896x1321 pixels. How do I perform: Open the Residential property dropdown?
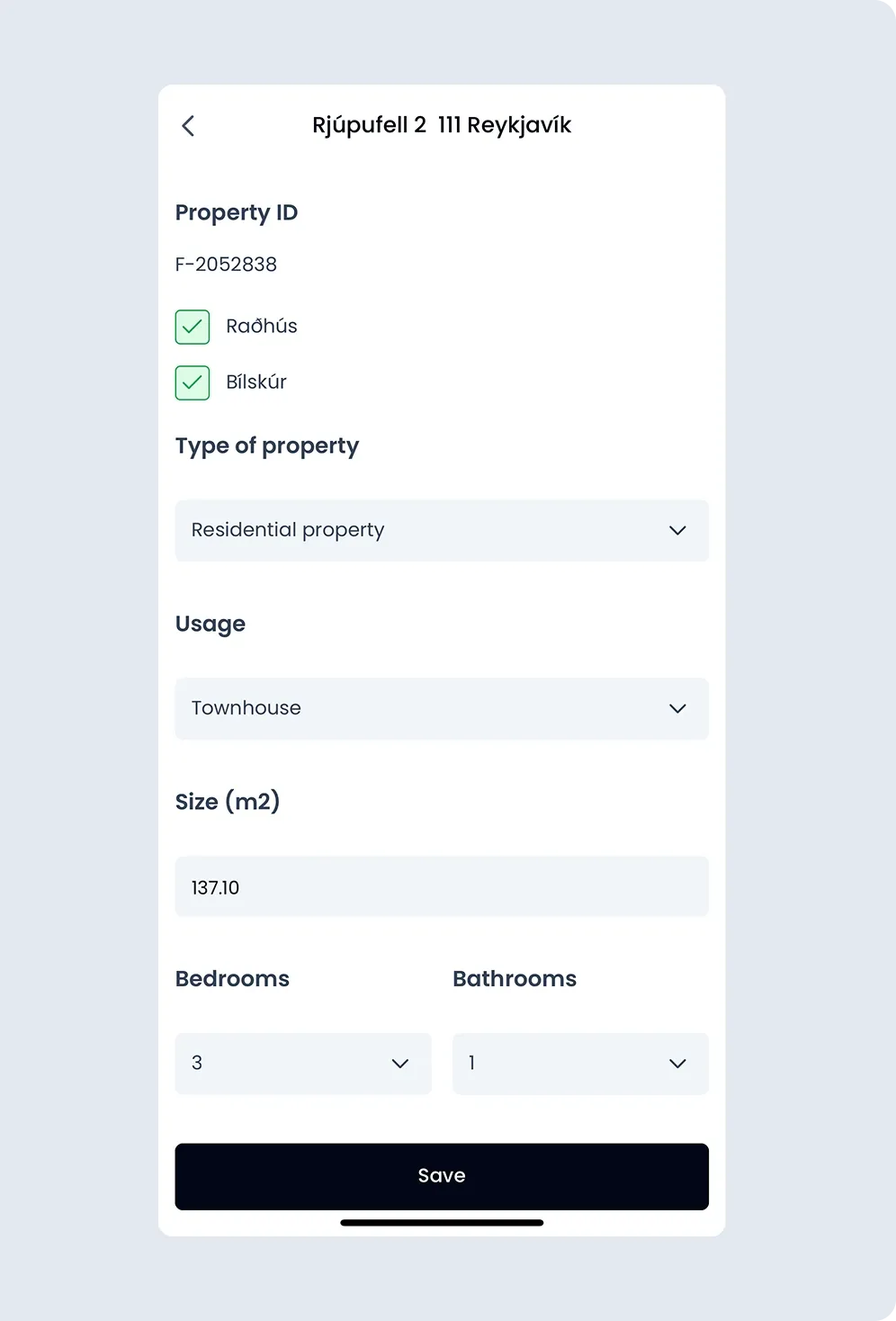coord(441,531)
